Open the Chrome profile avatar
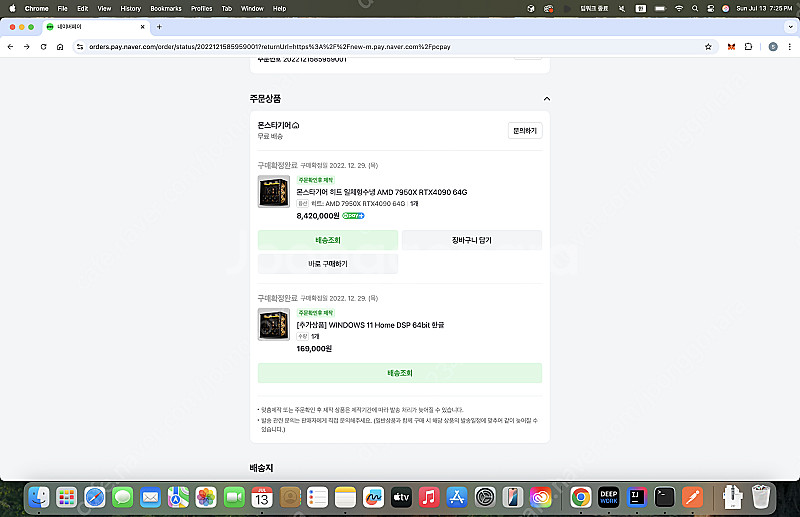The width and height of the screenshot is (800, 517). (773, 46)
